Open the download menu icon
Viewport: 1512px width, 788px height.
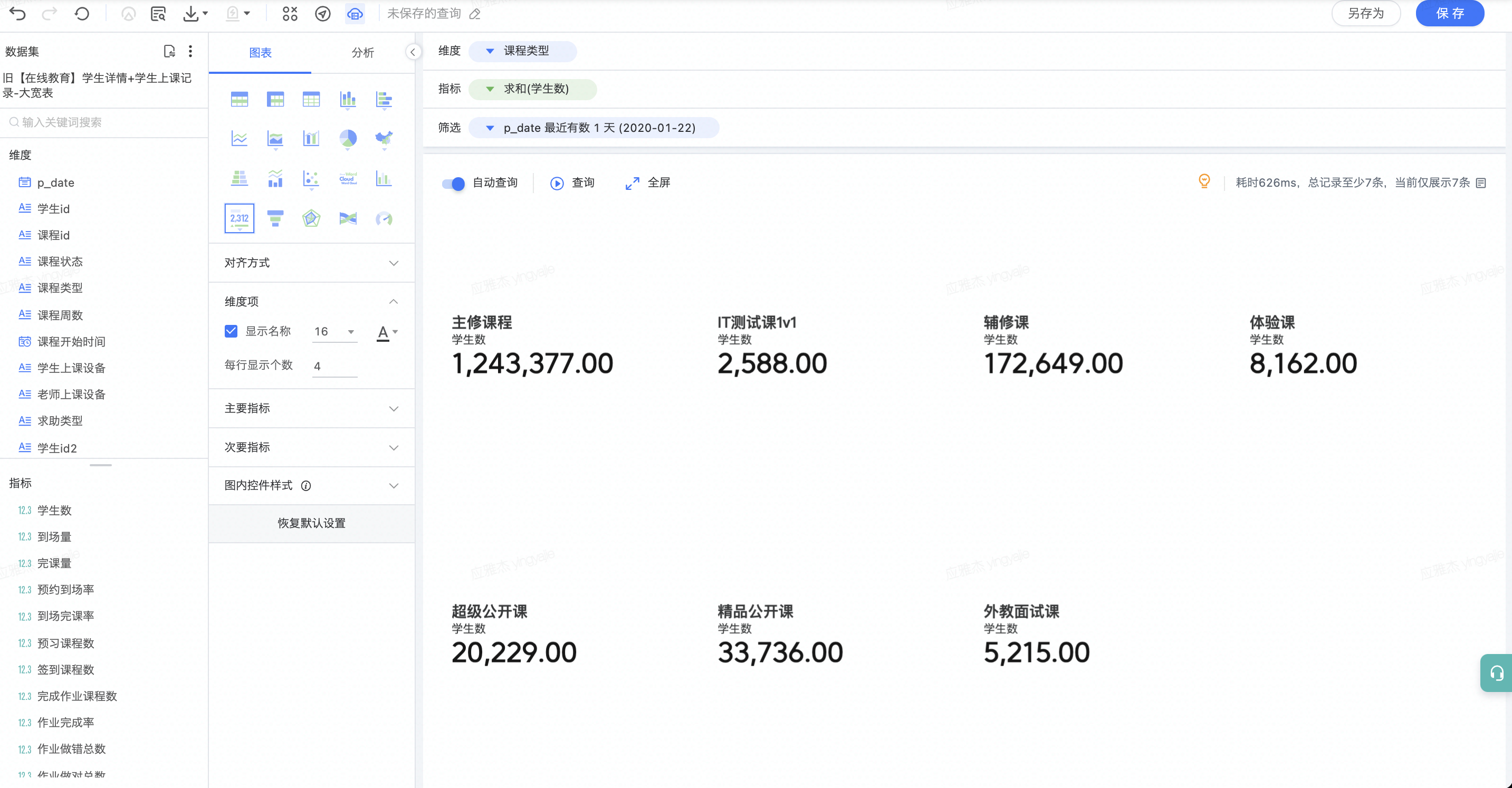click(x=195, y=14)
